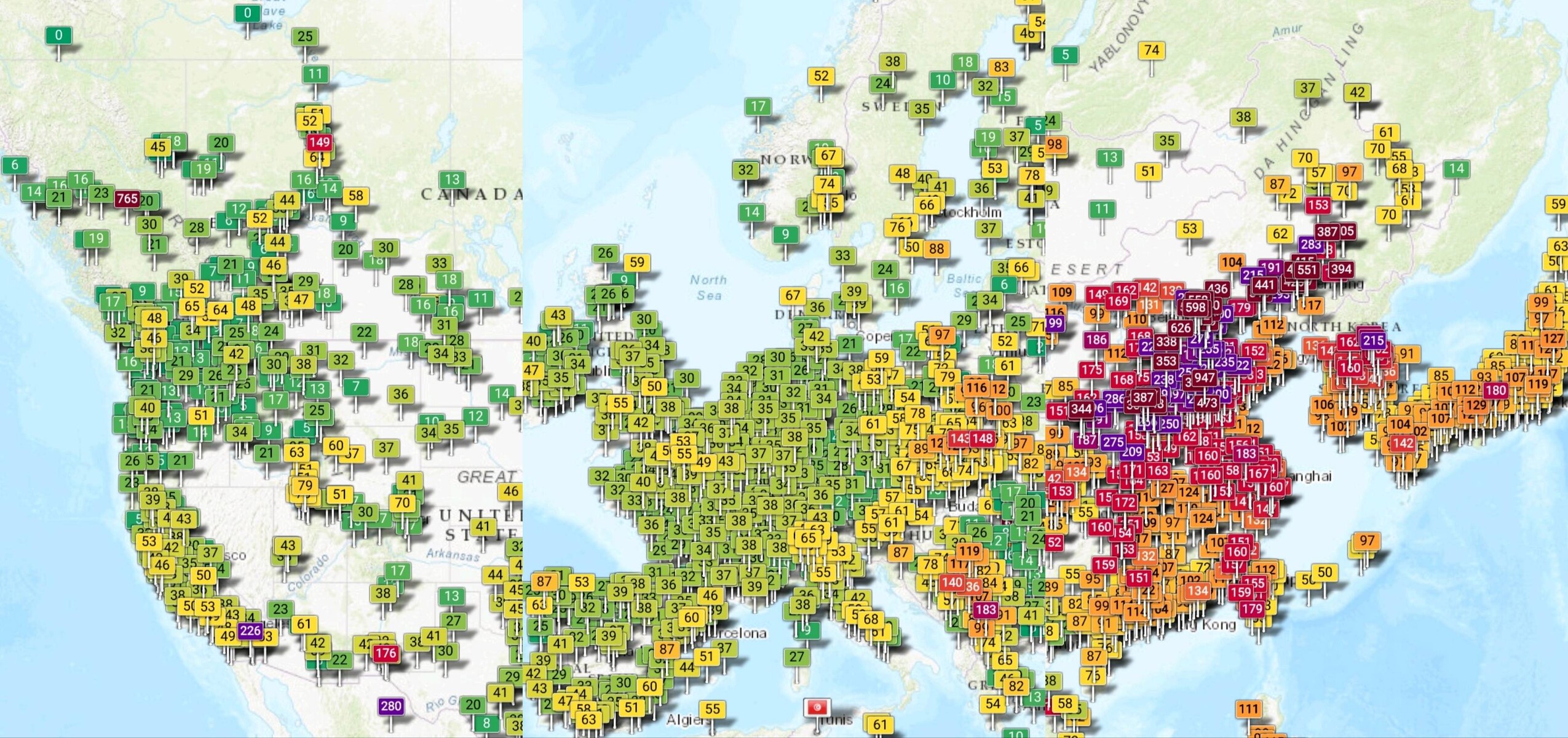Click the green 25 marker near Great Slave Lake

tap(305, 37)
